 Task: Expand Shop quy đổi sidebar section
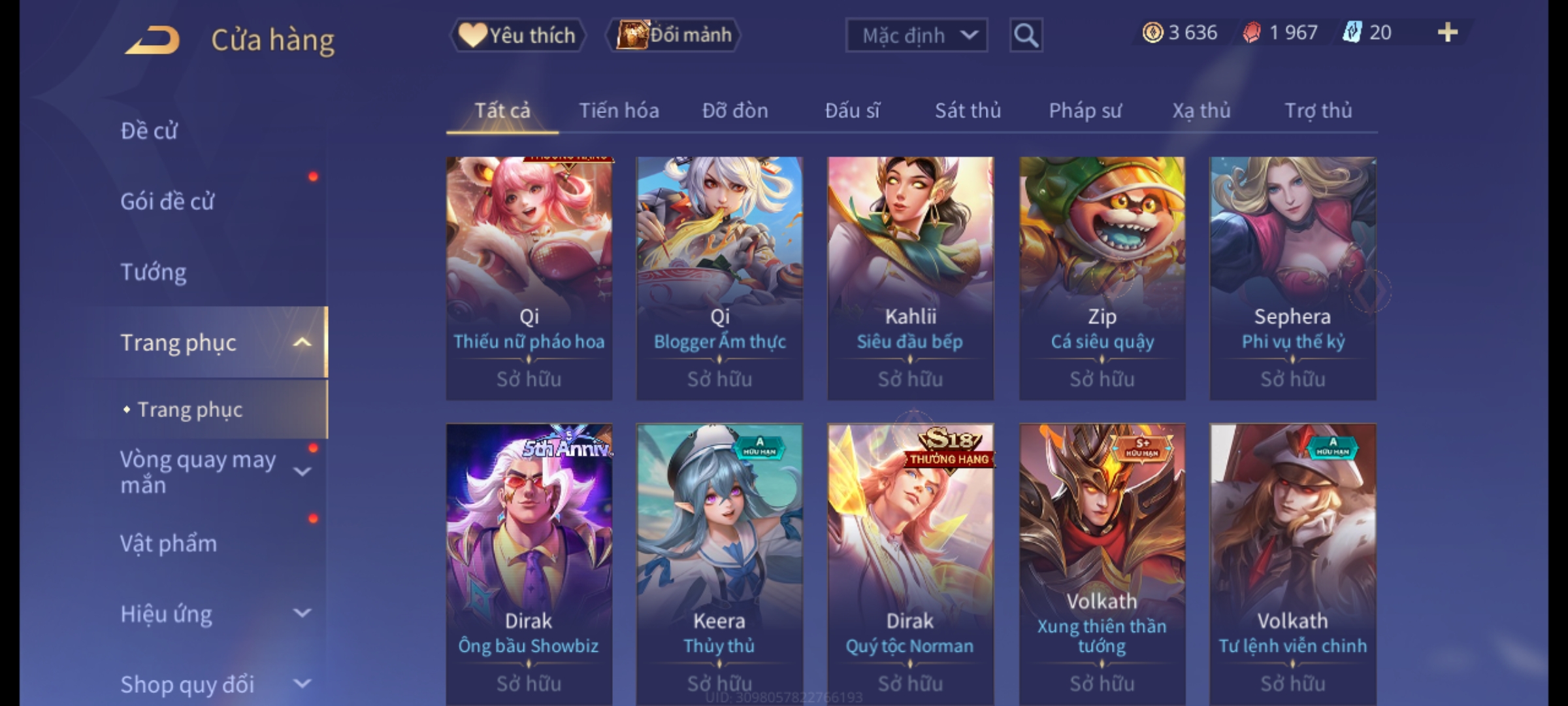coord(302,684)
